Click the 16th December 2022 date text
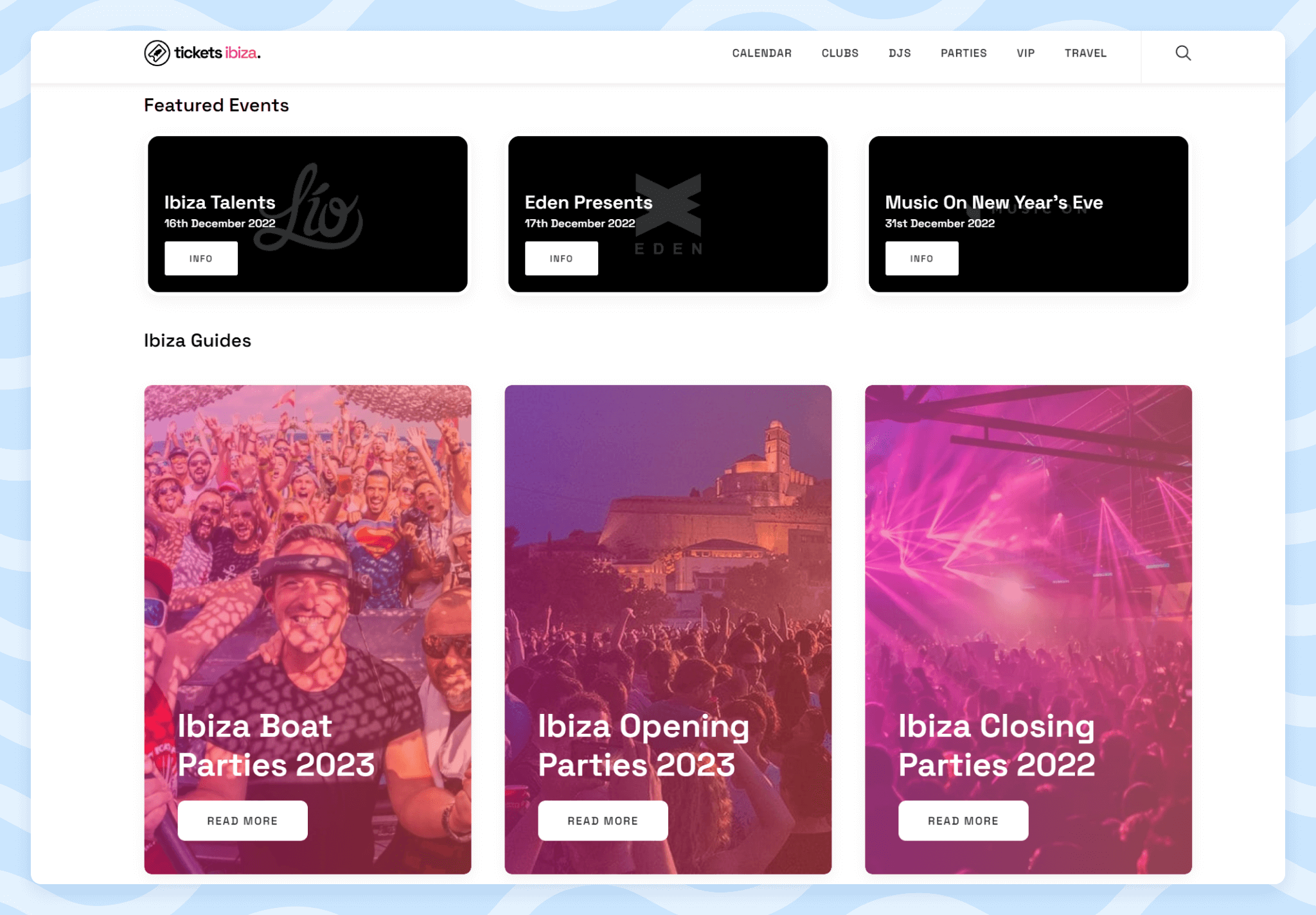This screenshot has height=915, width=1316. 220,224
